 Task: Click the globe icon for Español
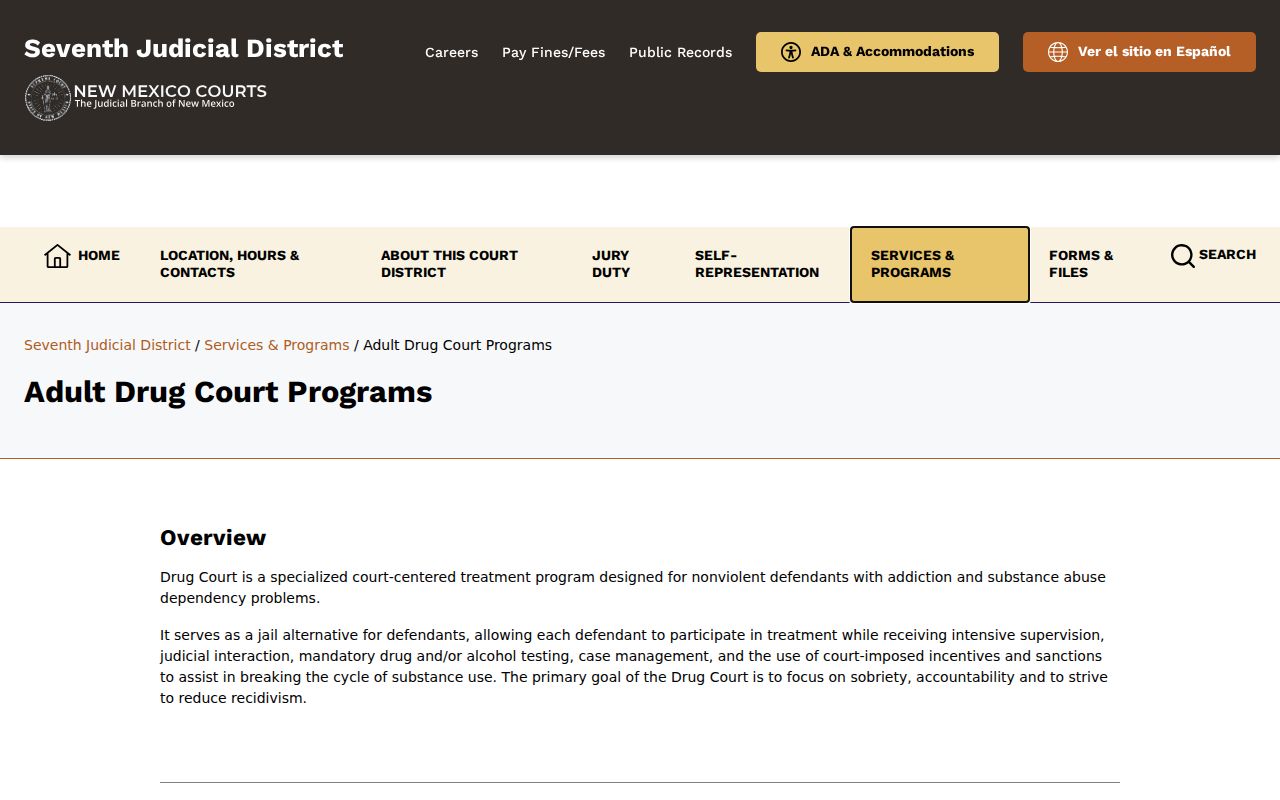(1058, 52)
